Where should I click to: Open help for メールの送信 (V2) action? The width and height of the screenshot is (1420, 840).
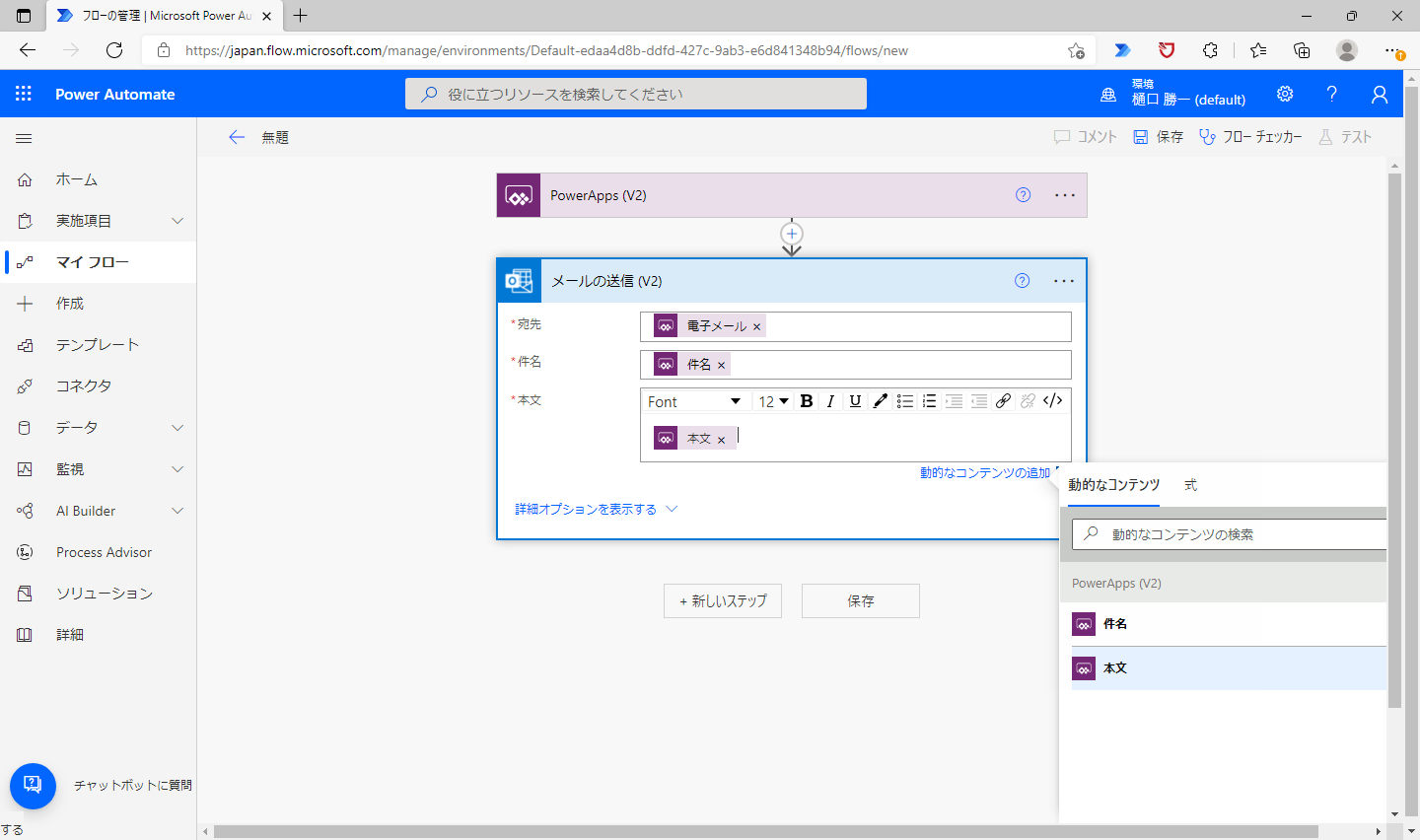pos(1023,281)
